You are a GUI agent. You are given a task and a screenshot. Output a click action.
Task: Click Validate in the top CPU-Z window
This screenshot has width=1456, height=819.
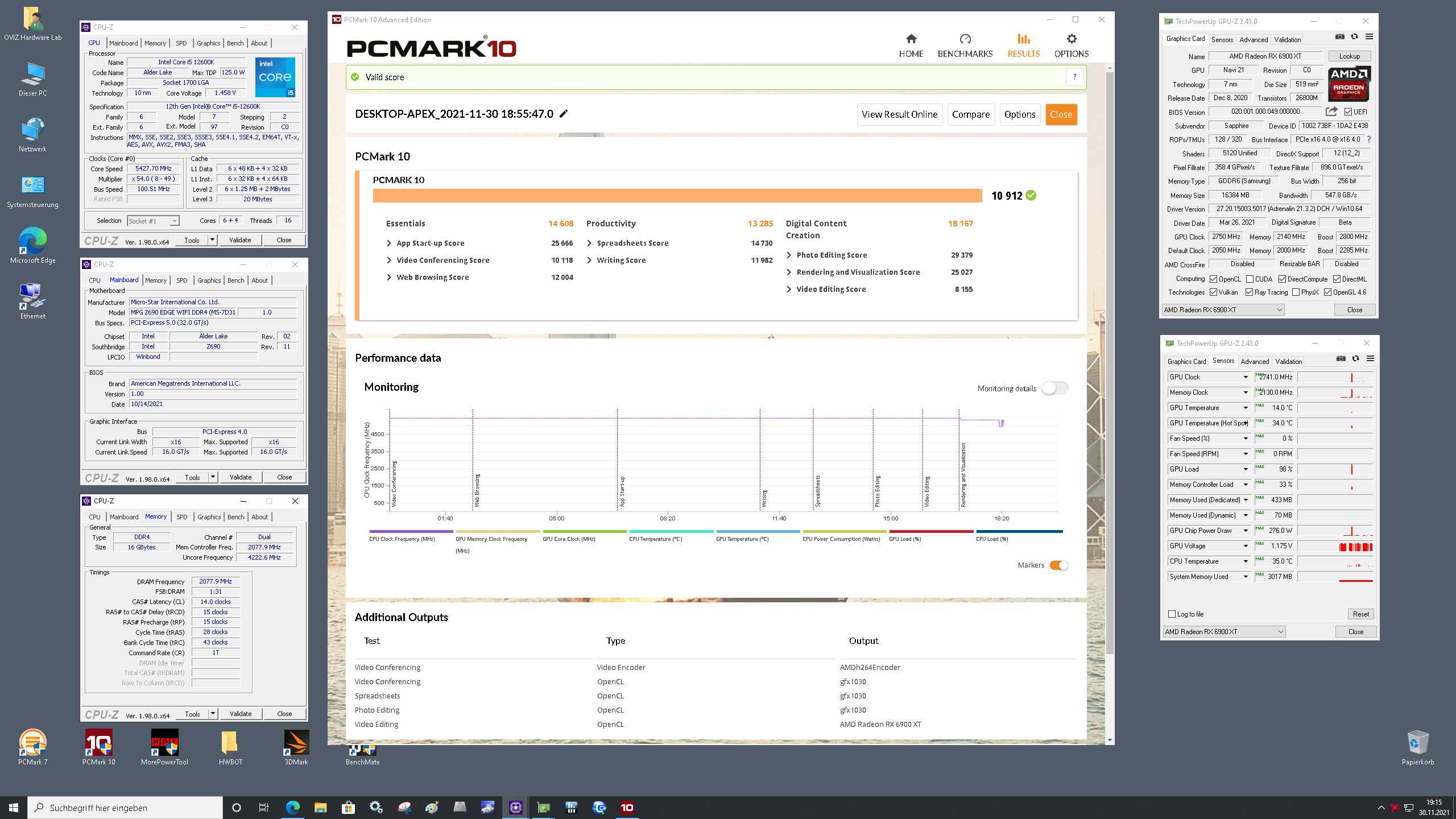[240, 240]
